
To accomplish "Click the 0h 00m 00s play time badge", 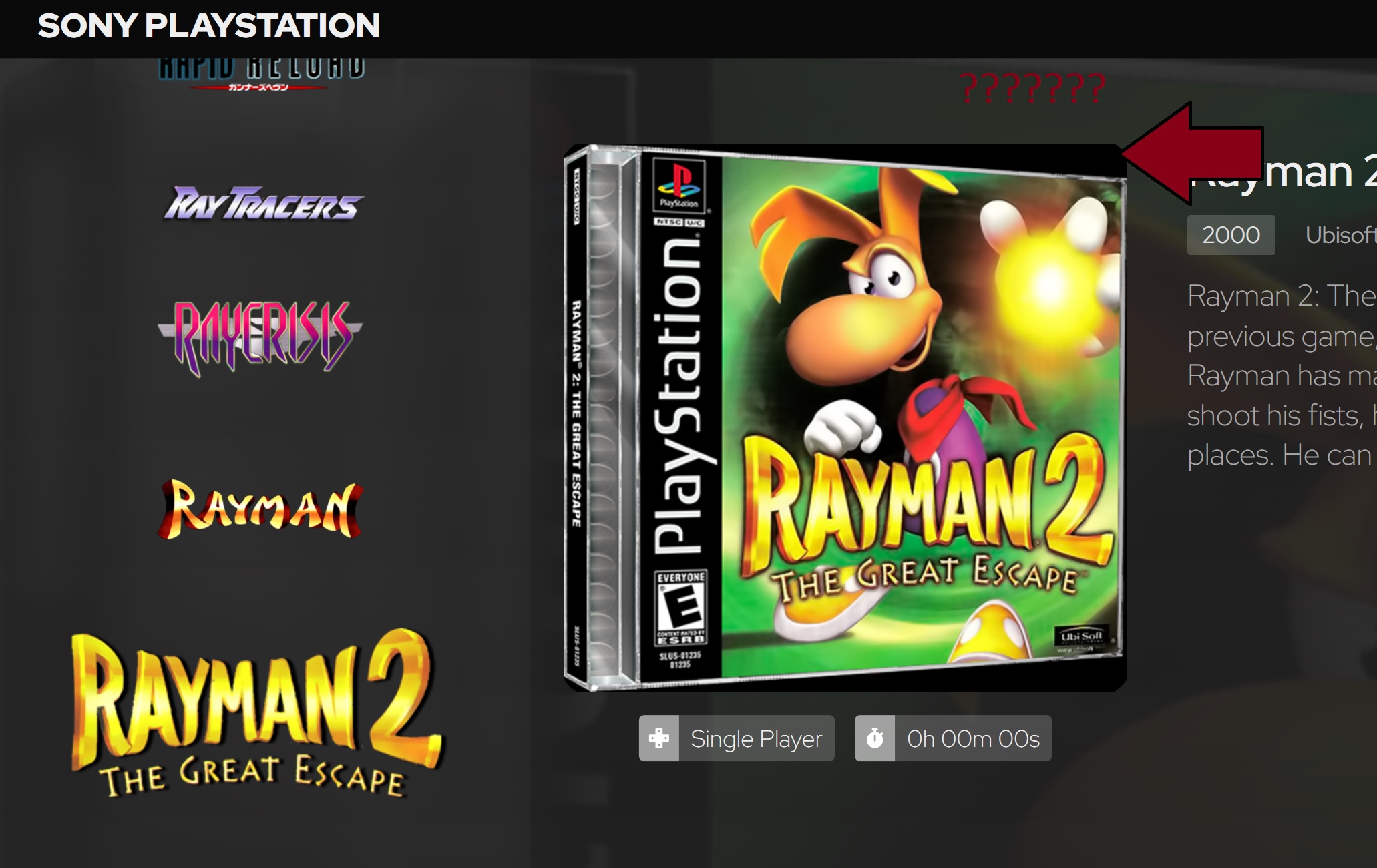I will 953,738.
